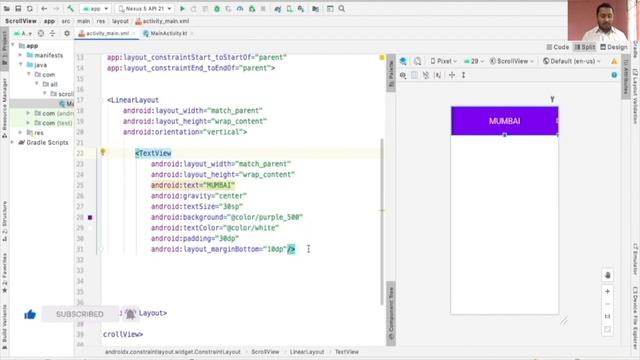This screenshot has height=360, width=640.
Task: Open the Nexus 5 API 21 device dropdown
Action: point(145,9)
